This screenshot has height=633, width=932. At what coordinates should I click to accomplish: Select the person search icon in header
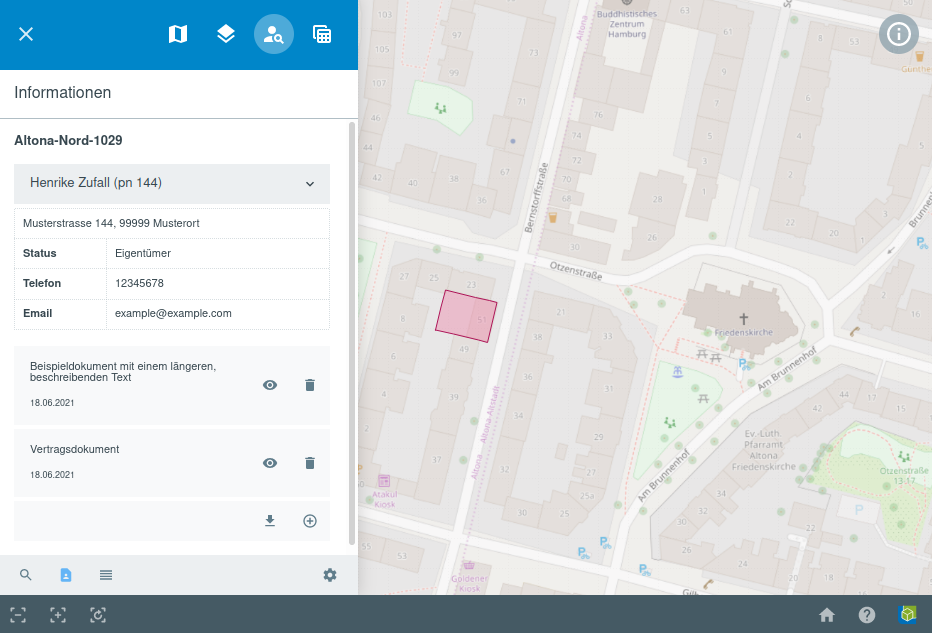click(x=274, y=34)
